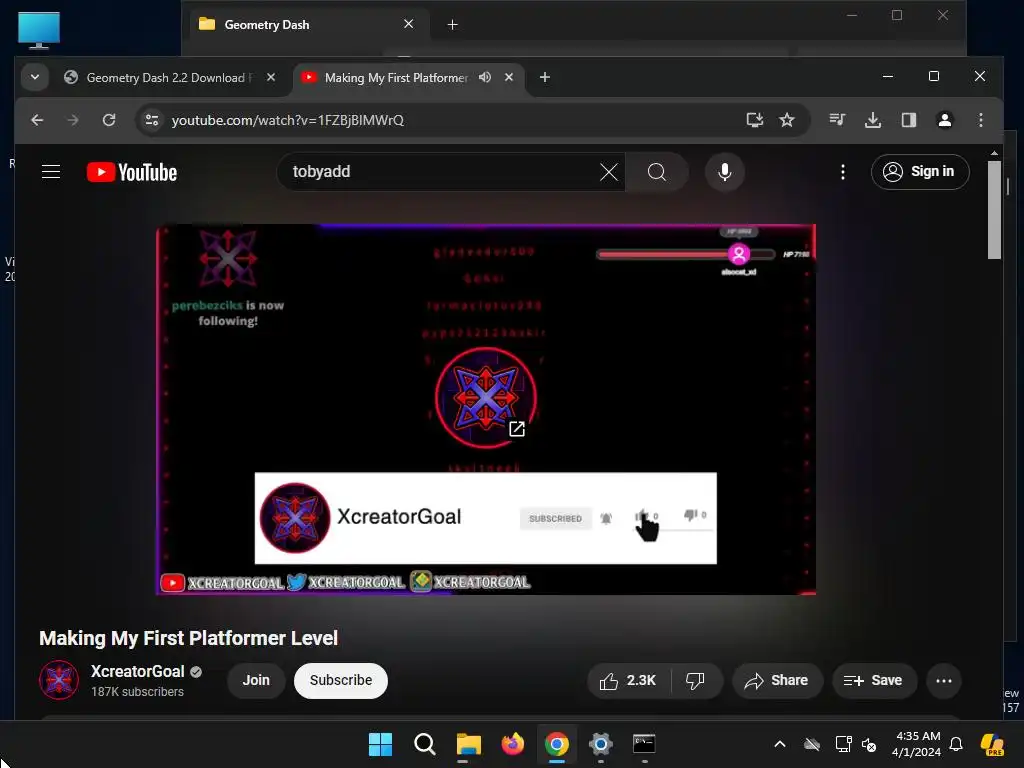Expand the tab search dropdown
Screen dimensions: 1024x768
(35, 78)
